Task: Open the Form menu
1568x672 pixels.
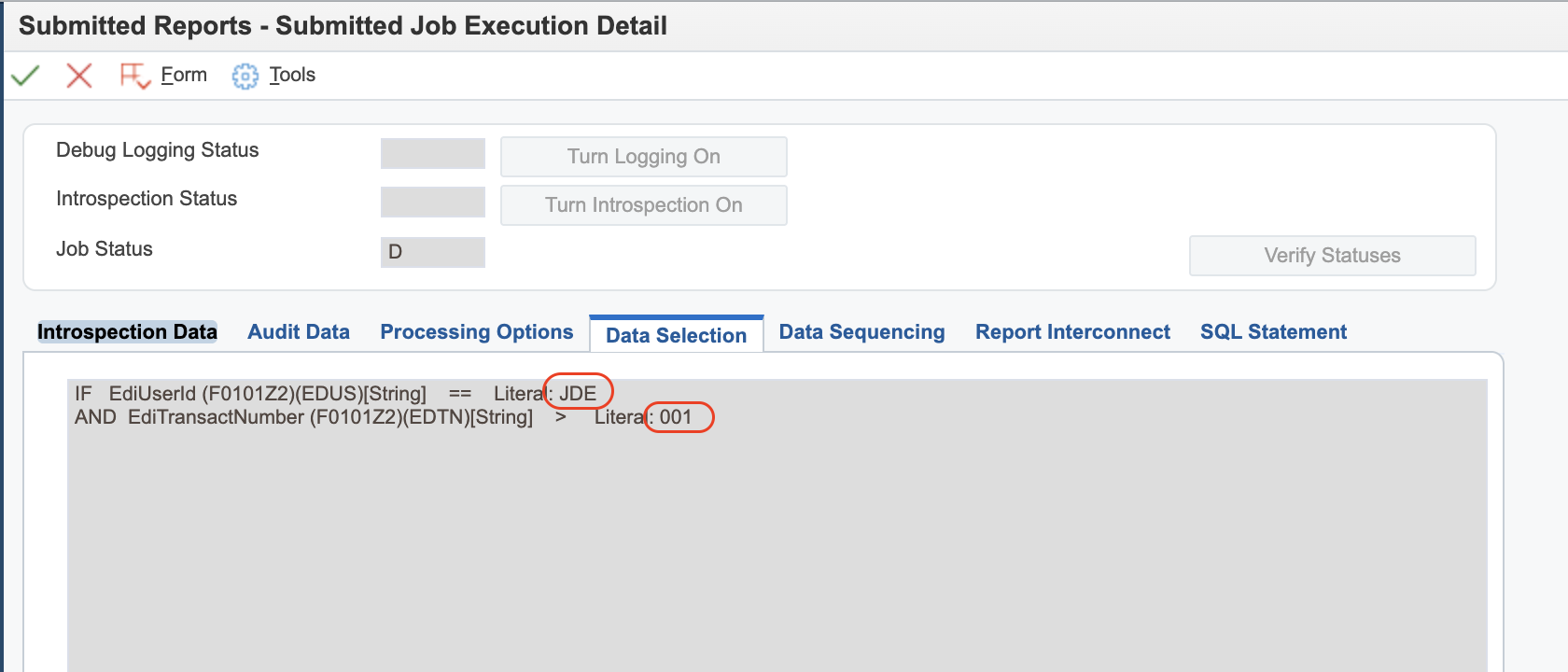Action: coord(184,75)
